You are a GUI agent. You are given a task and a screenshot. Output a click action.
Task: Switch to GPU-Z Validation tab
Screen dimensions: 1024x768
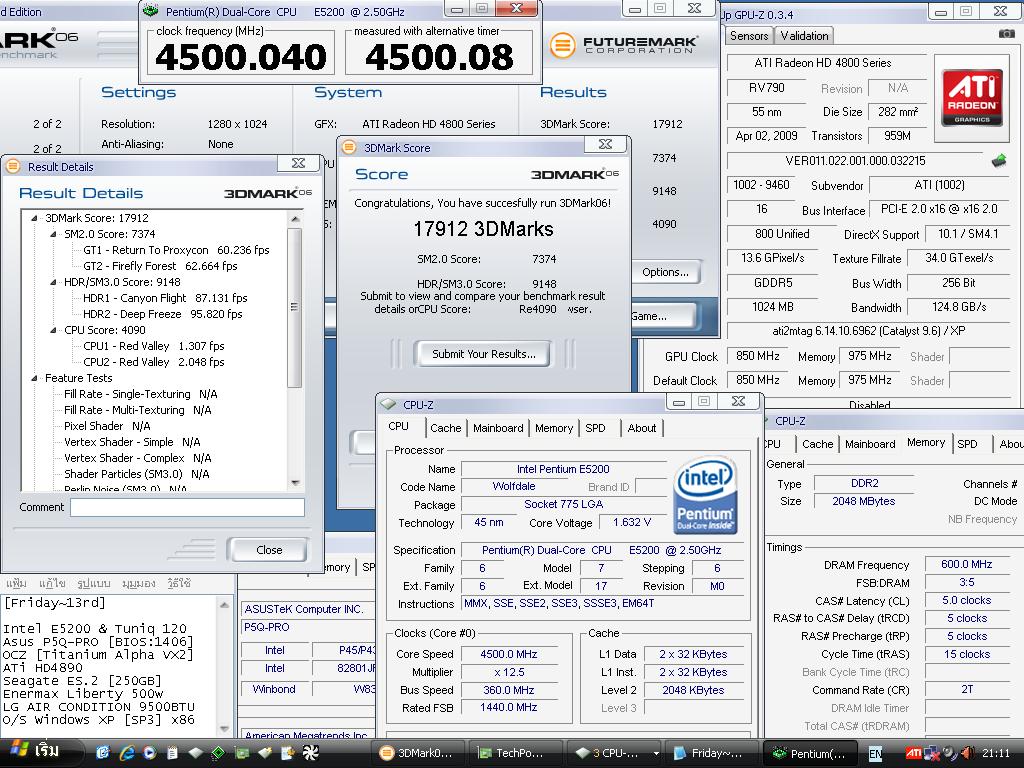click(804, 35)
